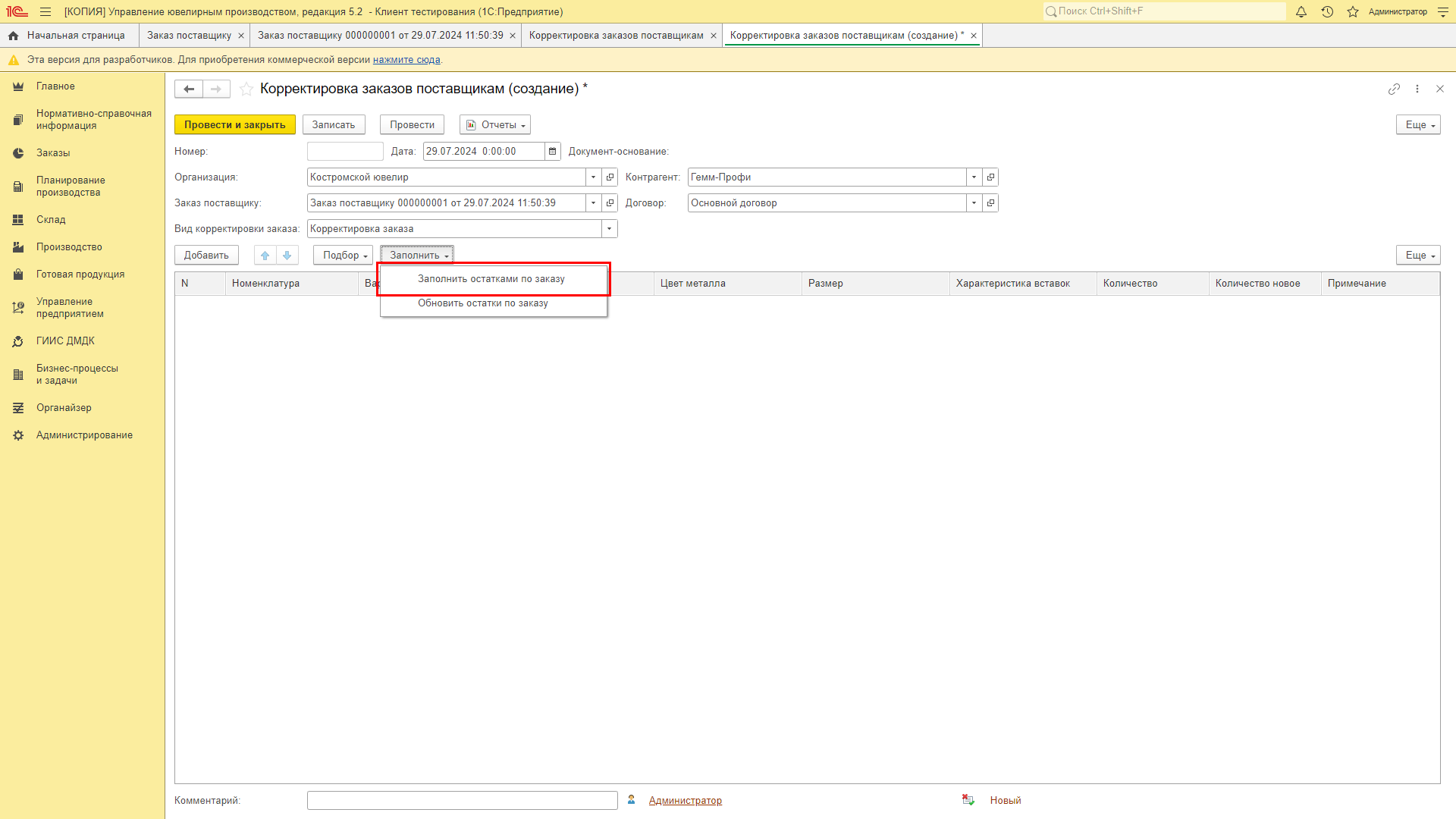
Task: Open top Еще menu in command bar
Action: (1418, 125)
